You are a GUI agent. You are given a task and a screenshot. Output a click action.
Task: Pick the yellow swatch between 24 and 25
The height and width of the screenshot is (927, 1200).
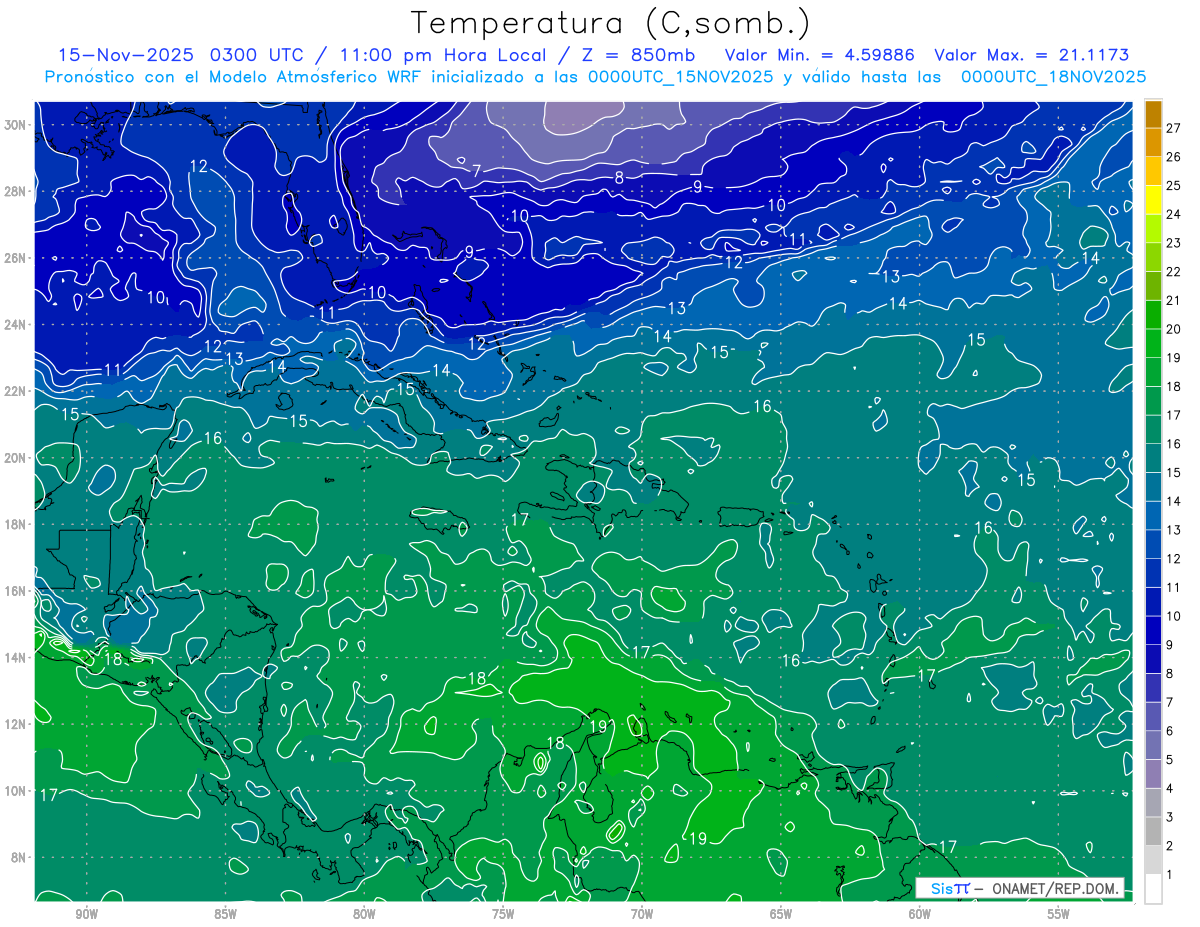point(1154,200)
